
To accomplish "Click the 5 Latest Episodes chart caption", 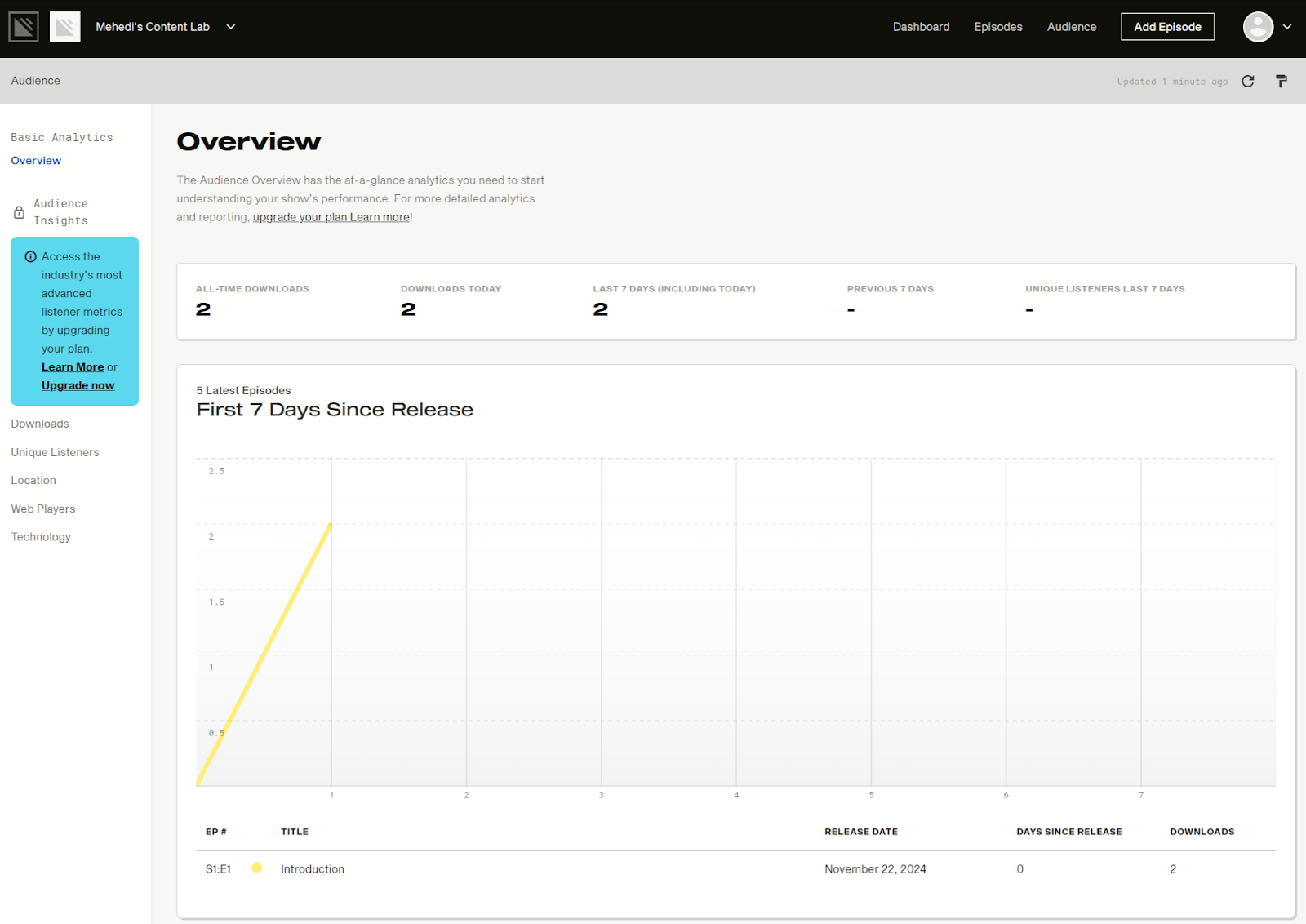I will (243, 390).
